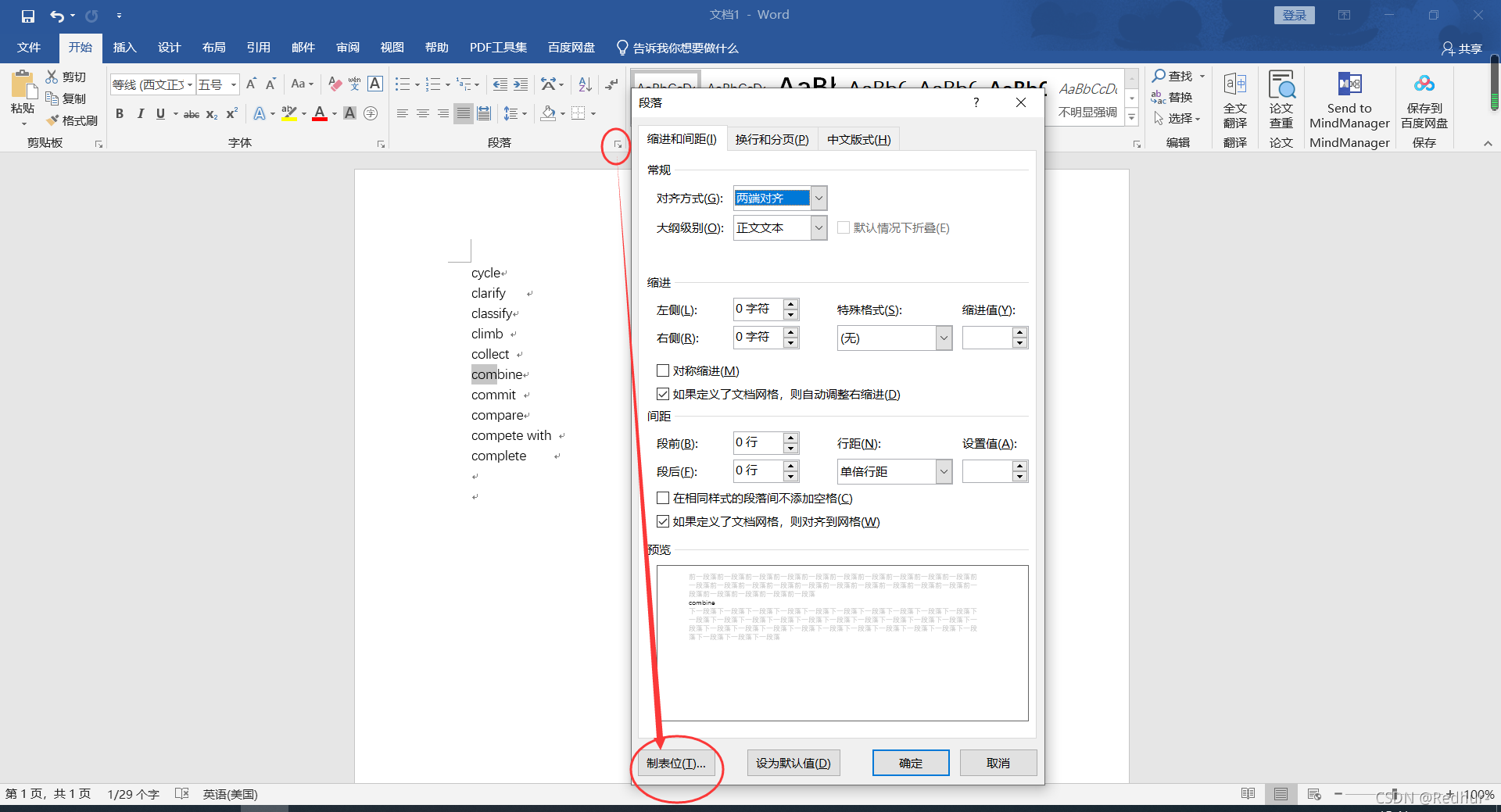
Task: Click increase indent icon
Action: (x=521, y=84)
